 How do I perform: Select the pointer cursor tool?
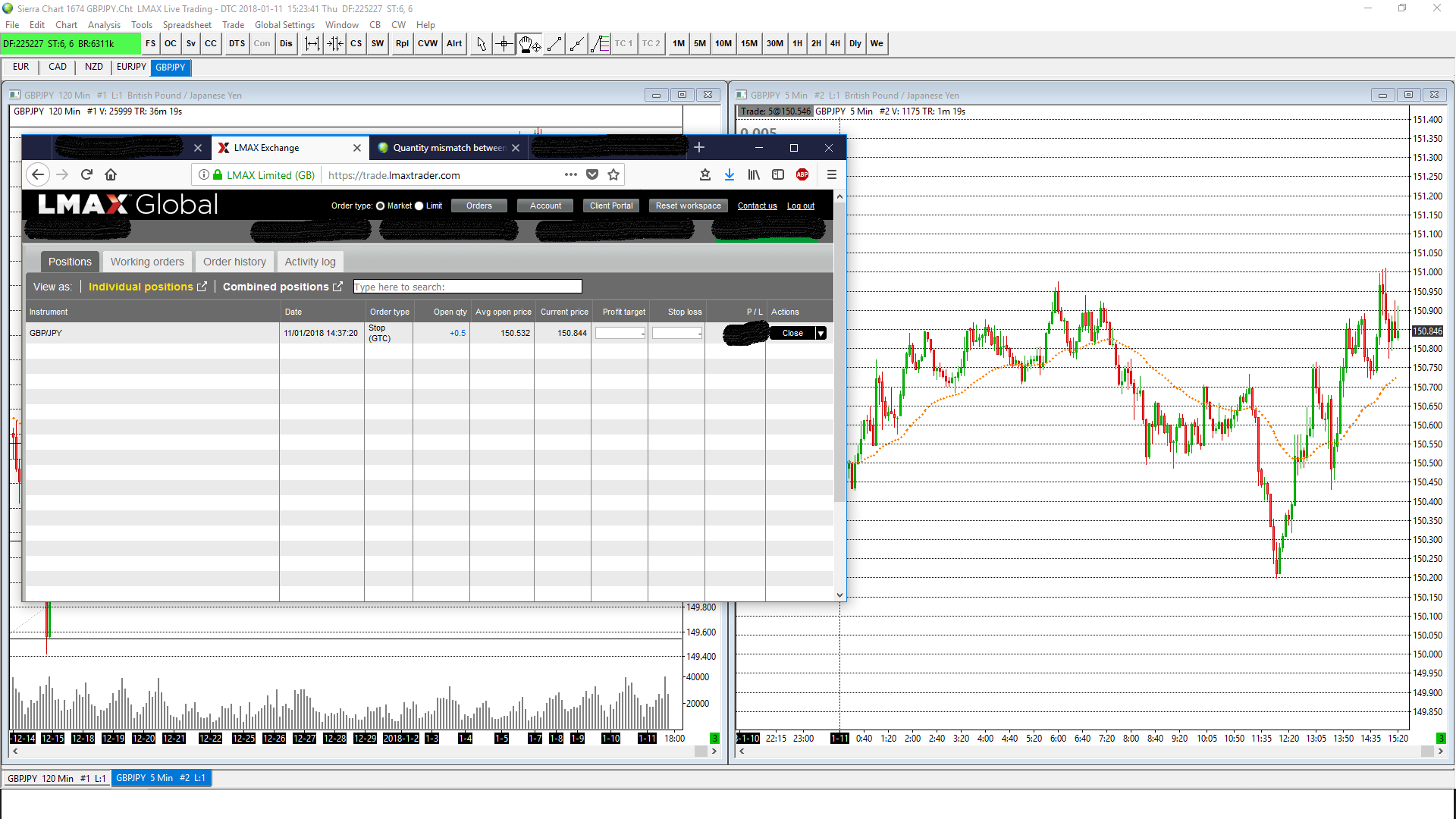point(482,44)
